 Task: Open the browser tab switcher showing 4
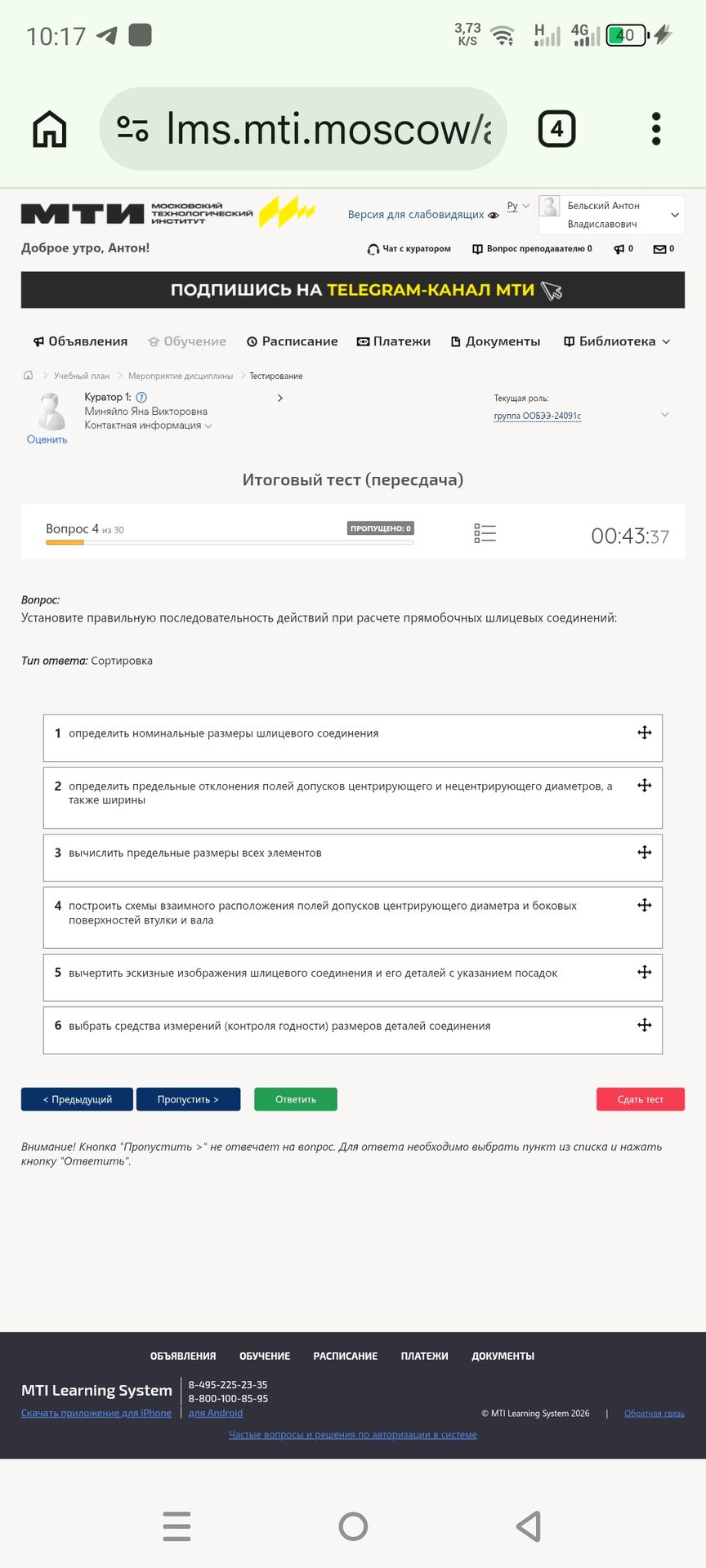click(556, 129)
